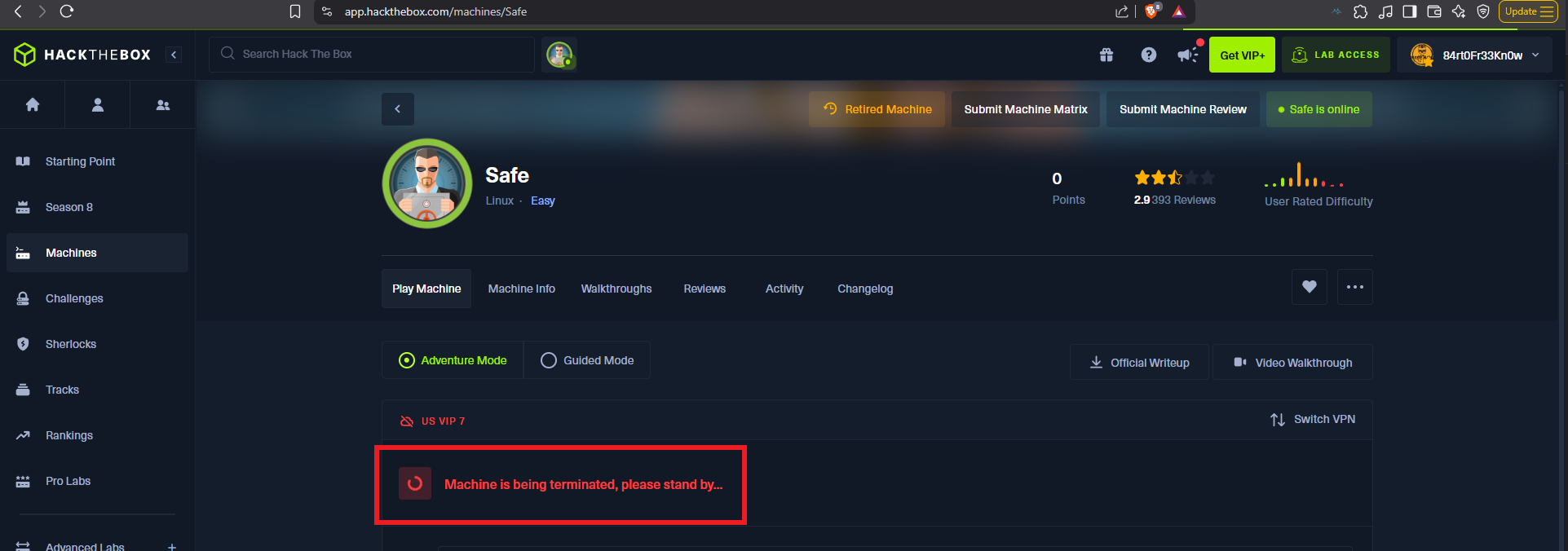Open the teams group icon in the sidebar
This screenshot has height=551, width=1568.
point(163,104)
